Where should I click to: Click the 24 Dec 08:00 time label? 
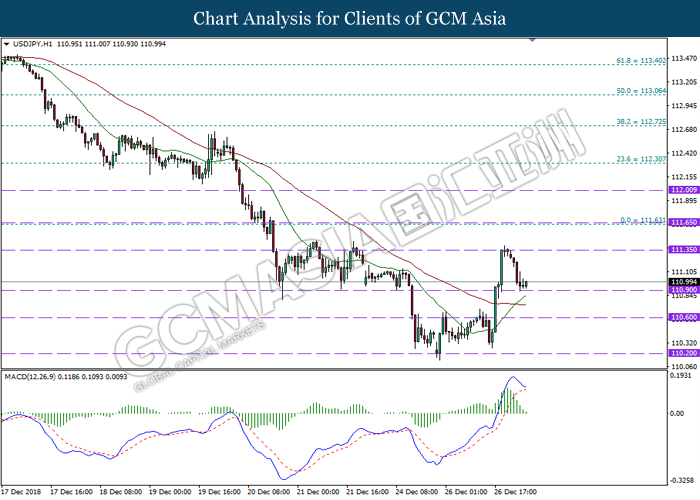pyautogui.click(x=417, y=492)
